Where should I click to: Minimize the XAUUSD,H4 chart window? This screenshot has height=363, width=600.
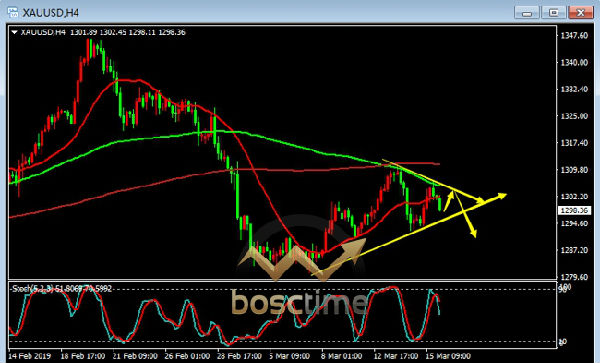[527, 13]
